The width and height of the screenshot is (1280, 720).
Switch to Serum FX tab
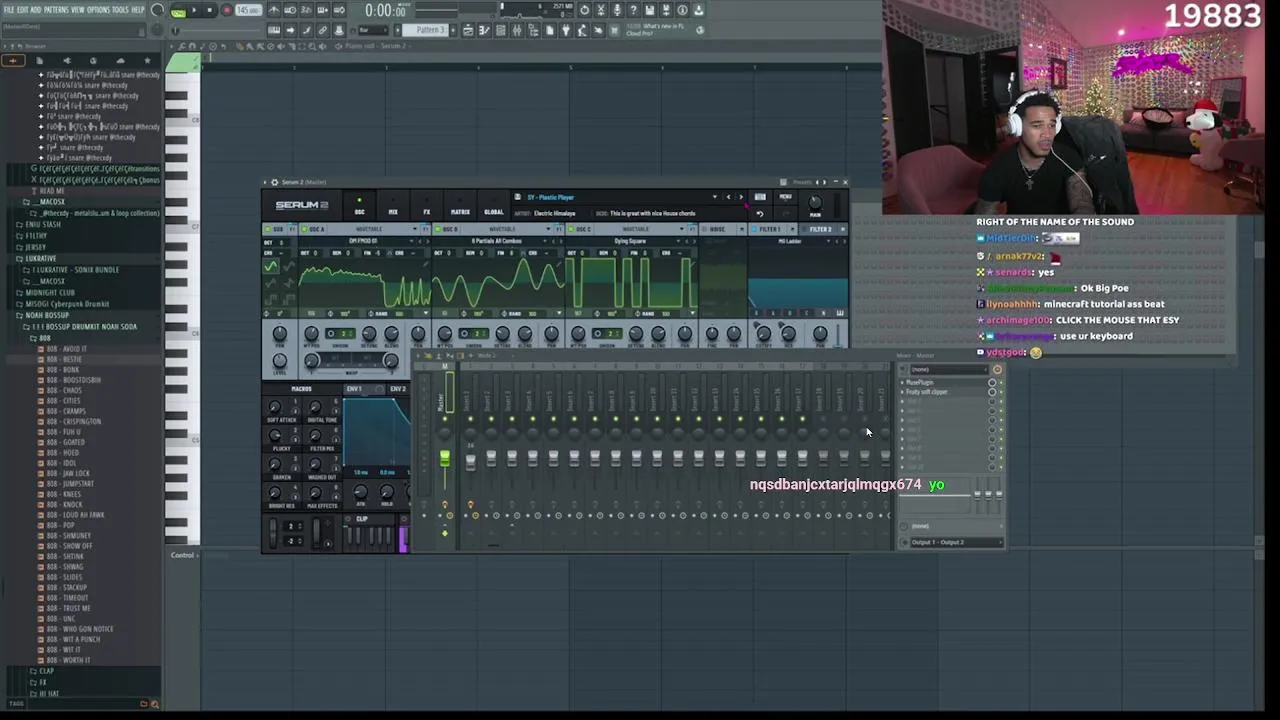pyautogui.click(x=426, y=208)
